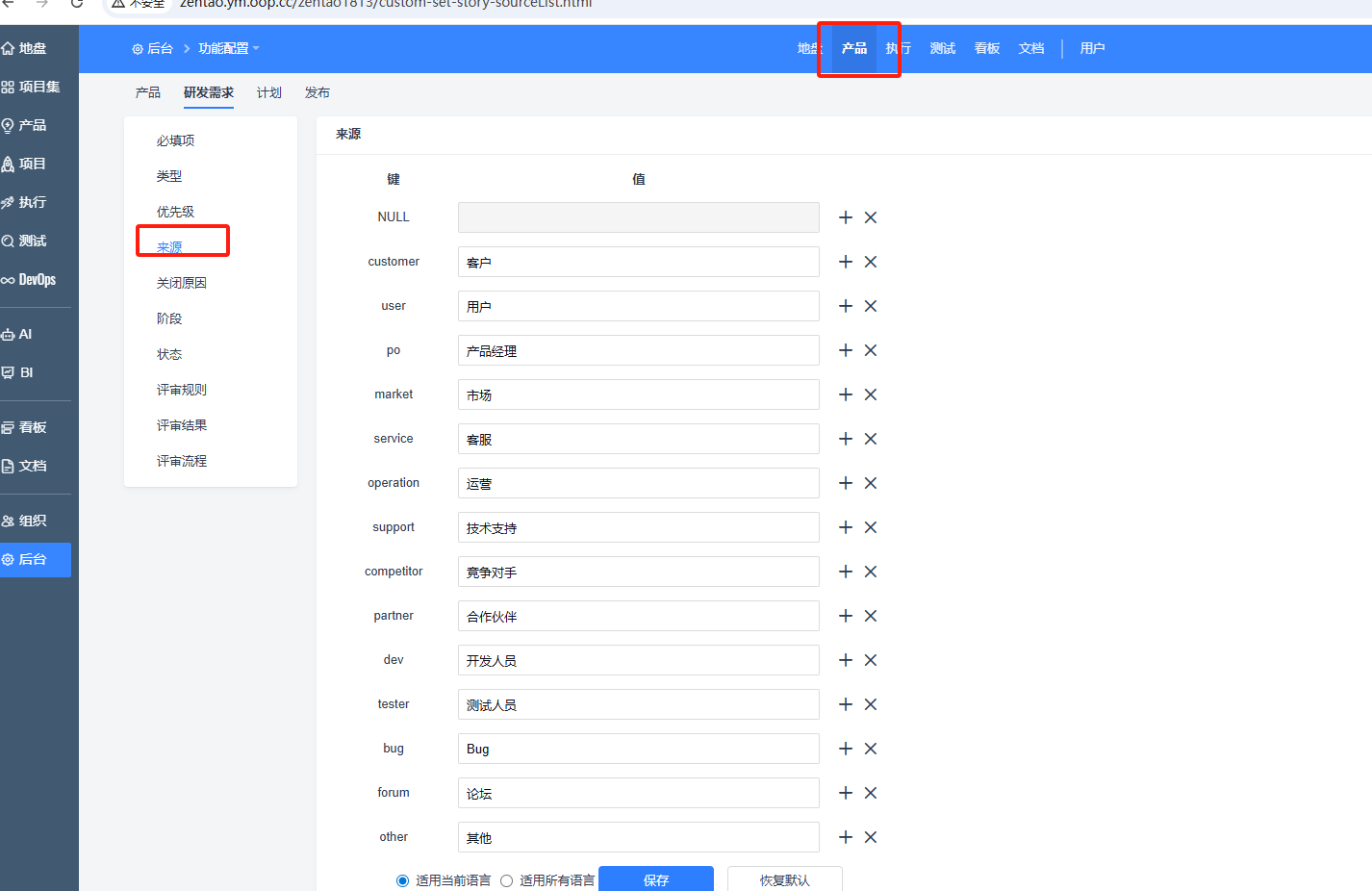Screen dimensions: 1372x891
Task: Remove the po source row
Action: 871,350
